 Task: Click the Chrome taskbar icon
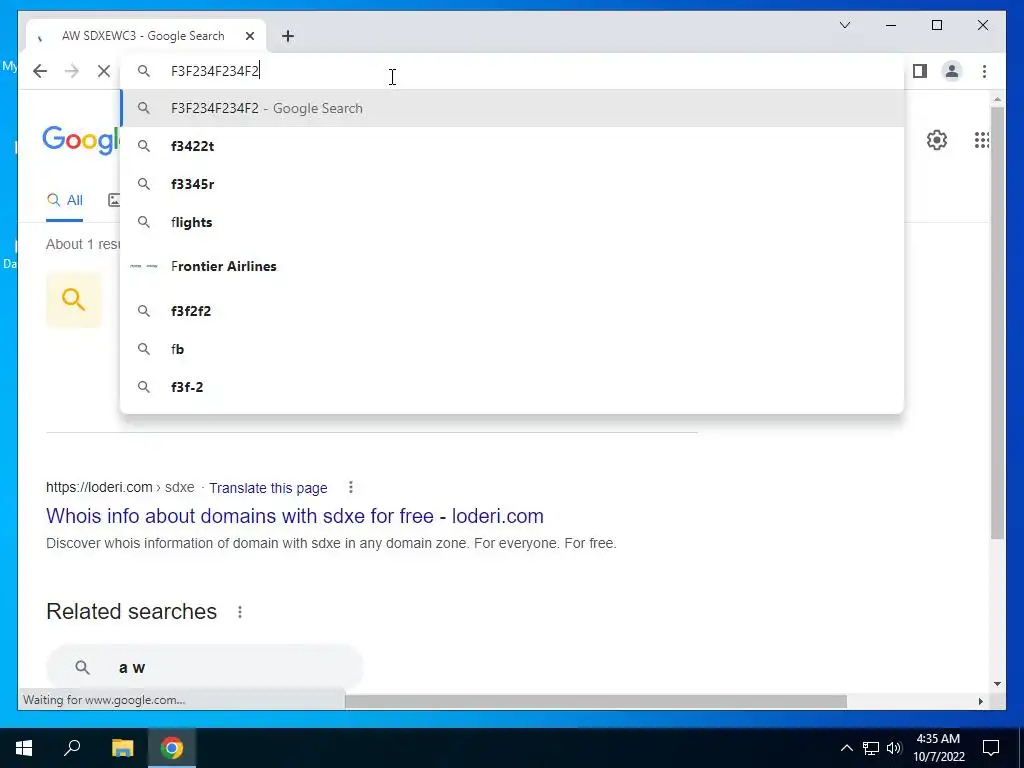[x=172, y=748]
